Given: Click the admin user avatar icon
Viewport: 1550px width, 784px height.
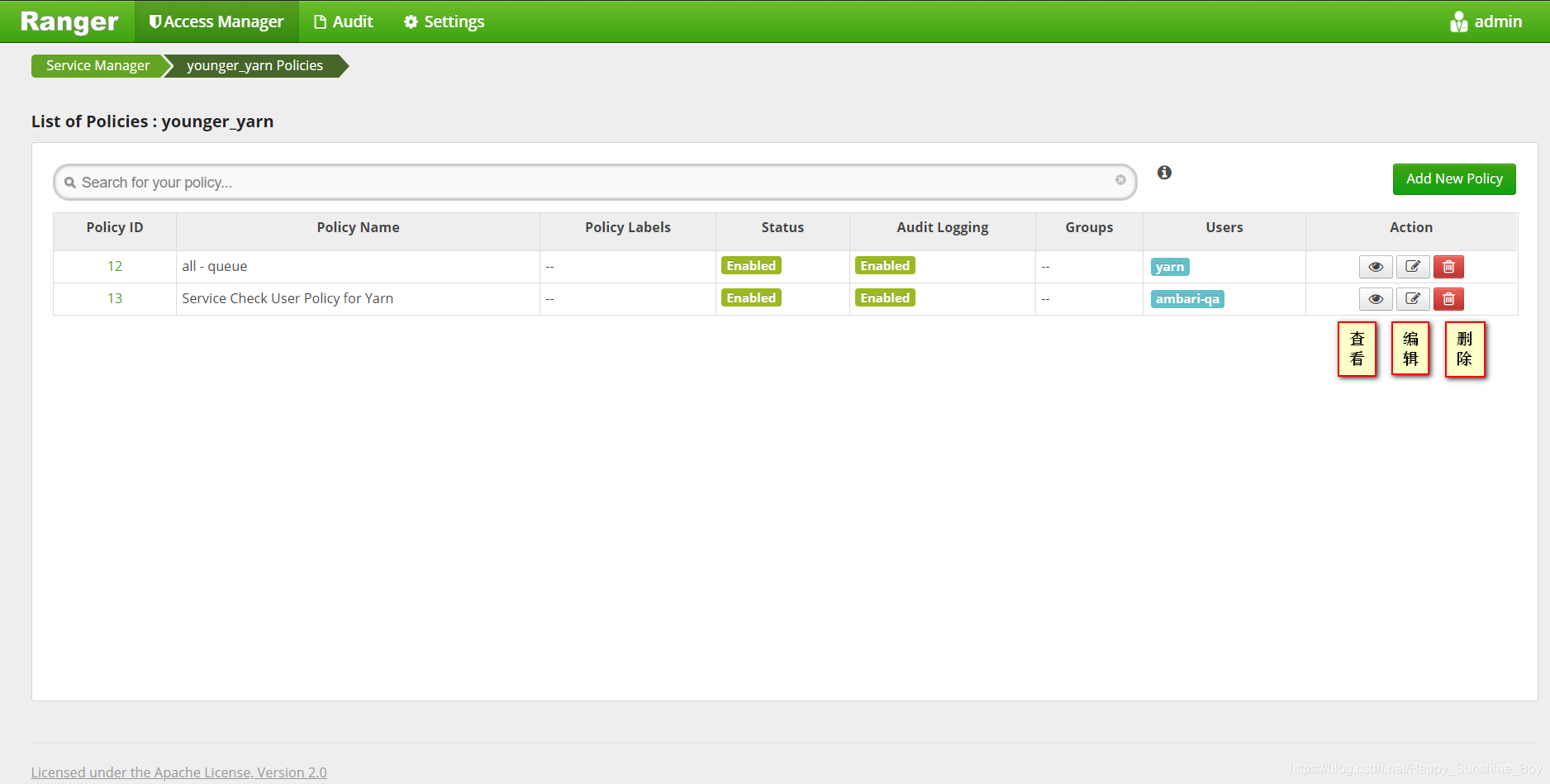Looking at the screenshot, I should click(1457, 21).
